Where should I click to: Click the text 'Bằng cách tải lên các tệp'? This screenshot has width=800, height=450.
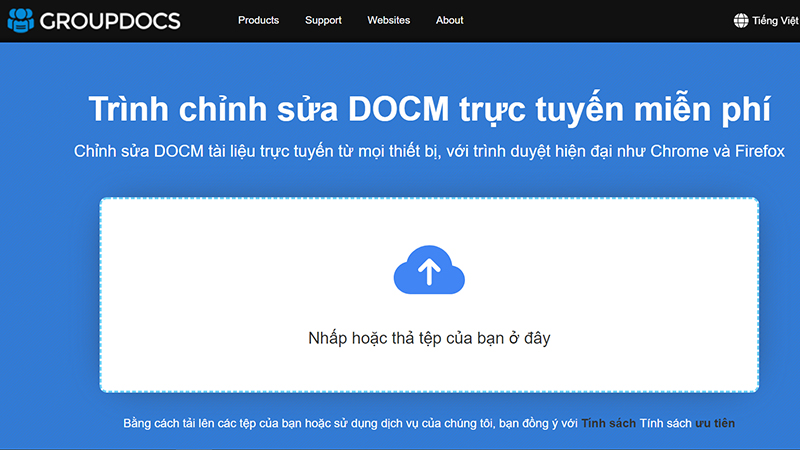pyautogui.click(x=190, y=423)
